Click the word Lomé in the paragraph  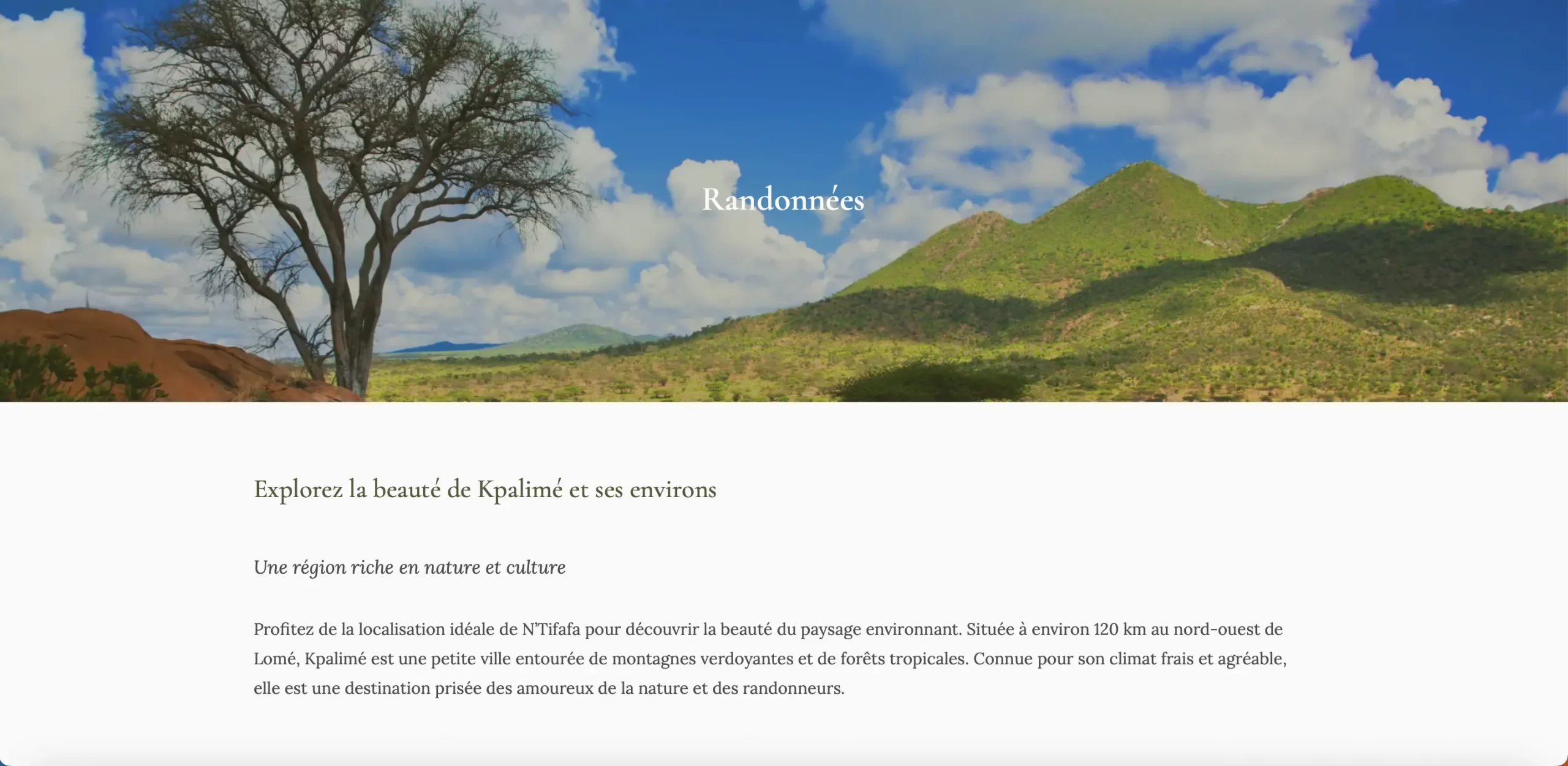click(x=276, y=659)
